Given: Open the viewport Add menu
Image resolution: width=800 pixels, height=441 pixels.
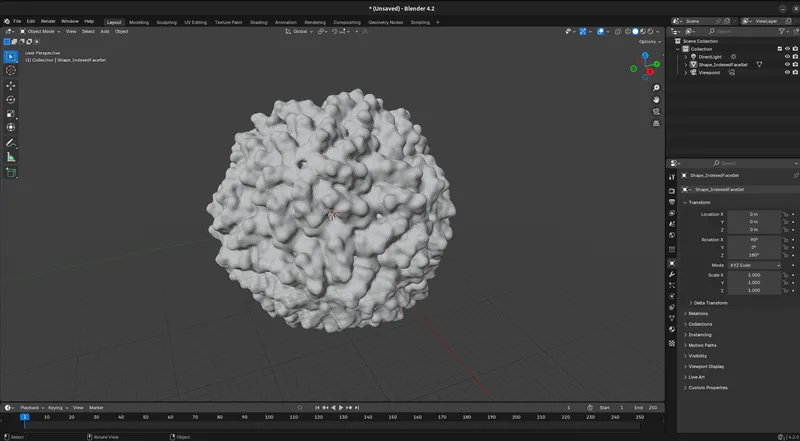Looking at the screenshot, I should (105, 32).
